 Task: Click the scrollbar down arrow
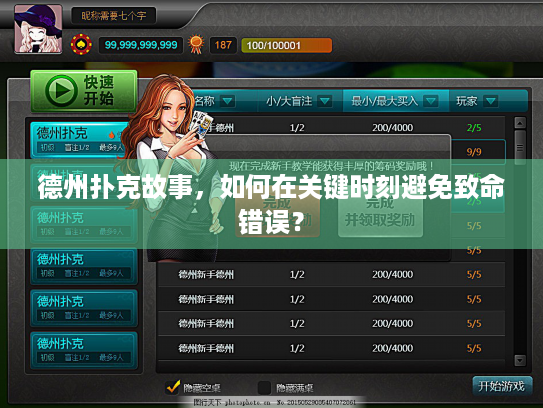520,360
